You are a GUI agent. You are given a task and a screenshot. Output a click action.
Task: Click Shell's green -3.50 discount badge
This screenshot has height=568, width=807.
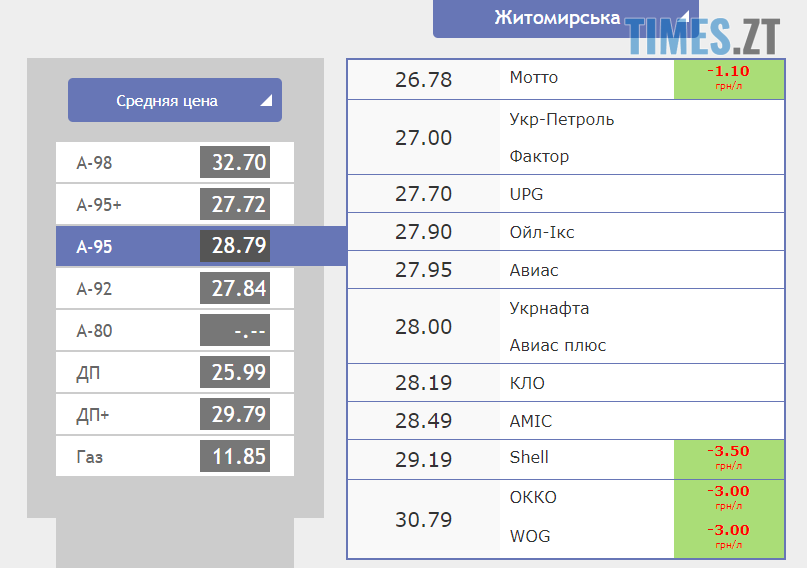[727, 457]
